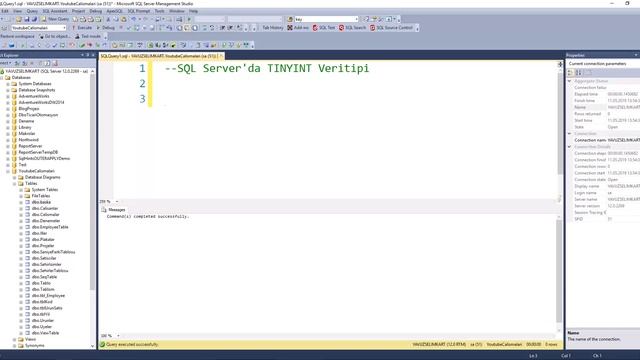Image resolution: width=640 pixels, height=360 pixels.
Task: Click the Test mode icon
Action: [x=77, y=36]
